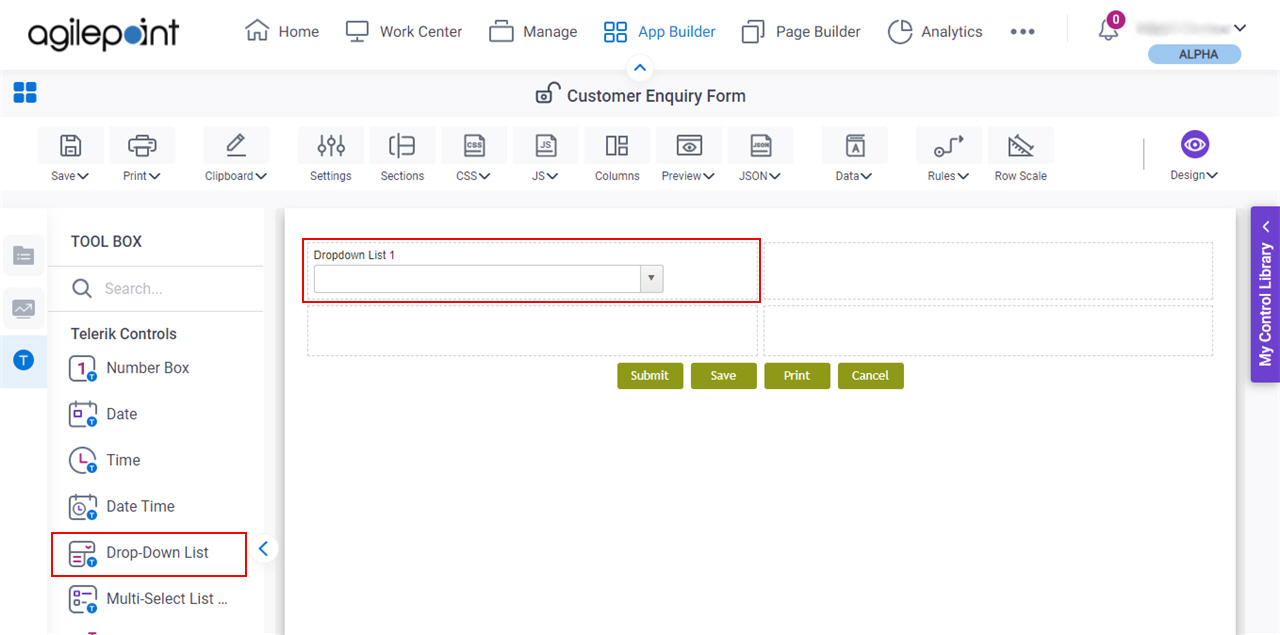
Task: Click the toolbox Search field
Action: [x=160, y=288]
